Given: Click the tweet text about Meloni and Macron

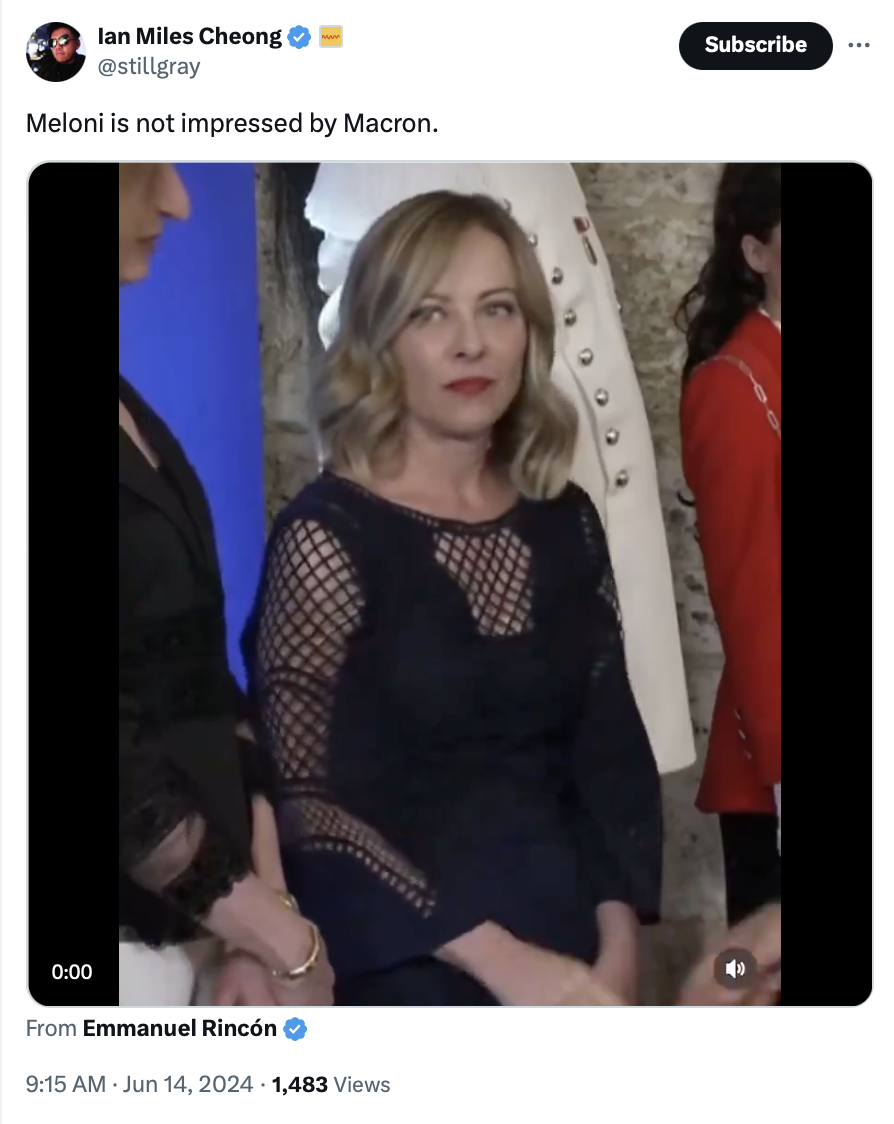Looking at the screenshot, I should pyautogui.click(x=232, y=123).
